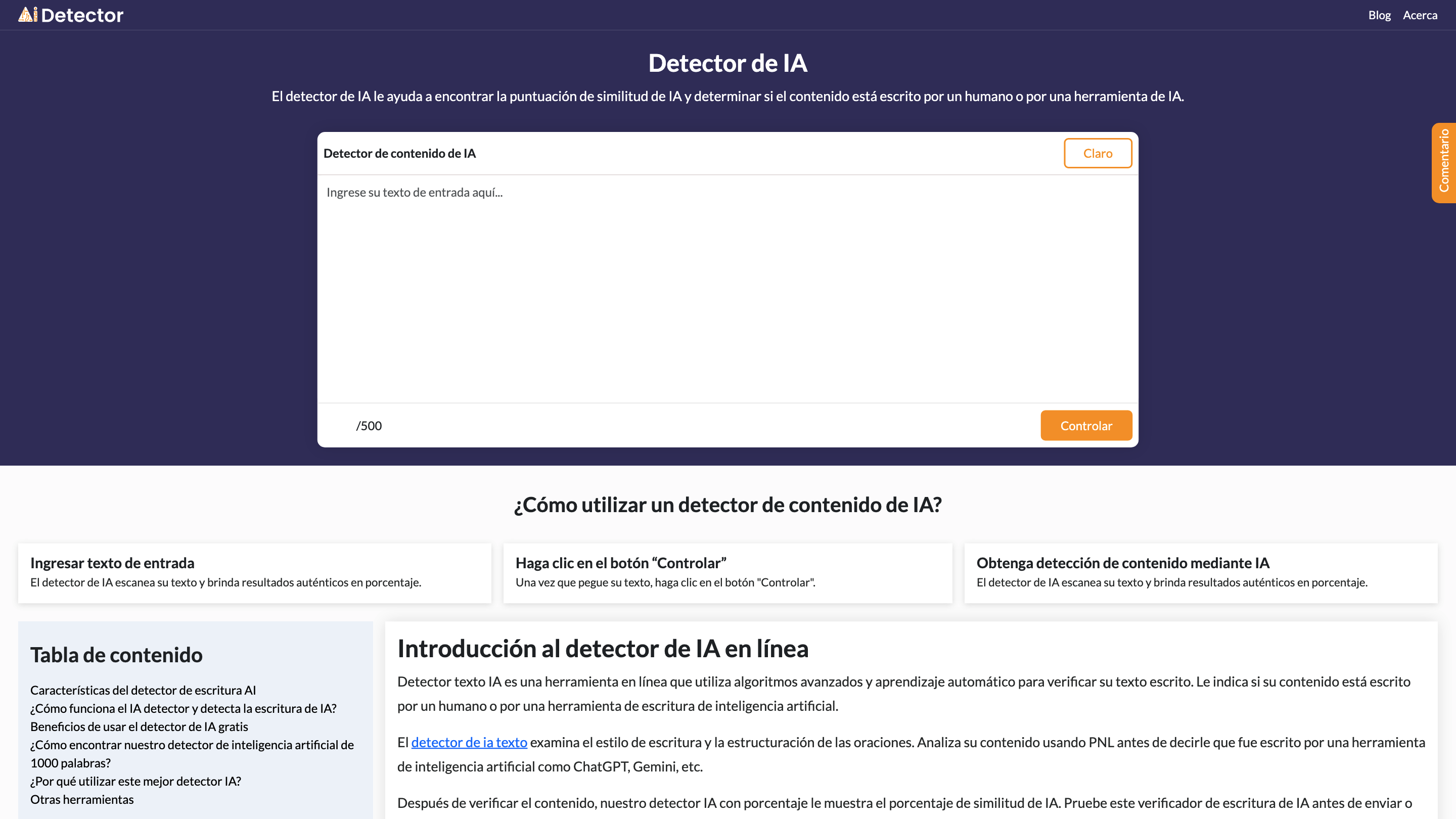Open the Blog page
This screenshot has height=819, width=1456.
[x=1379, y=15]
